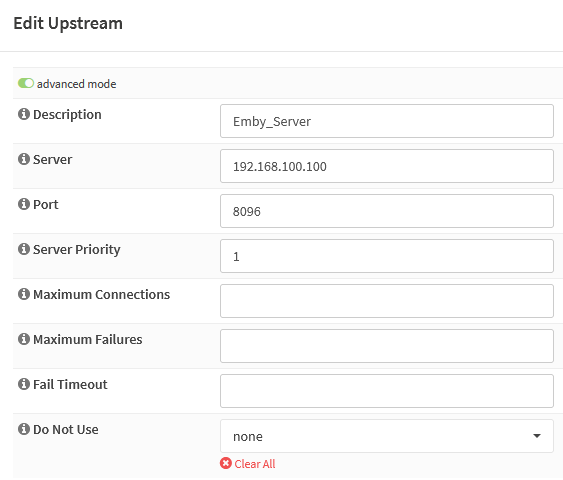Click the Server Priority input field

tap(387, 256)
